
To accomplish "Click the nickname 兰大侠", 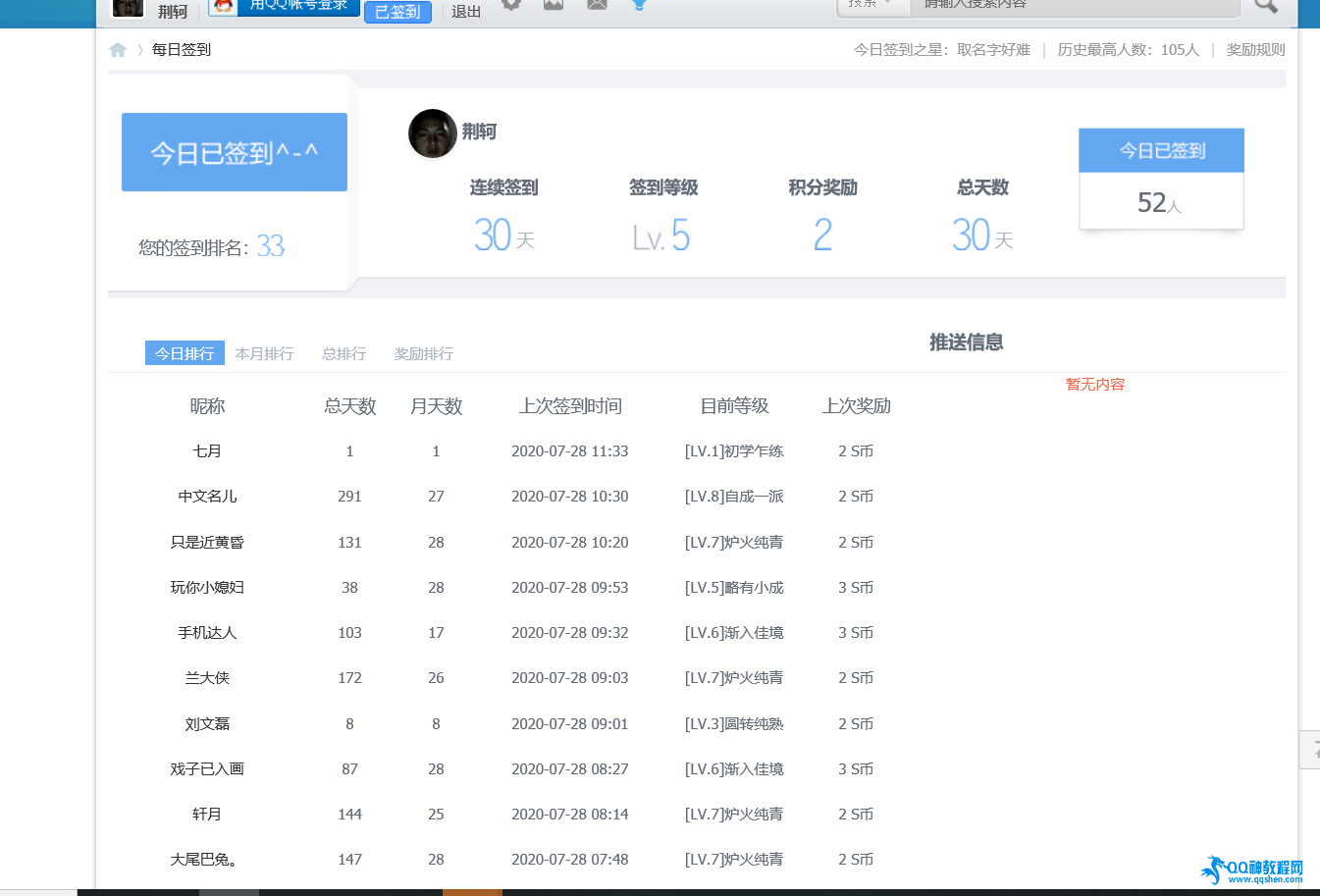I will tap(207, 678).
